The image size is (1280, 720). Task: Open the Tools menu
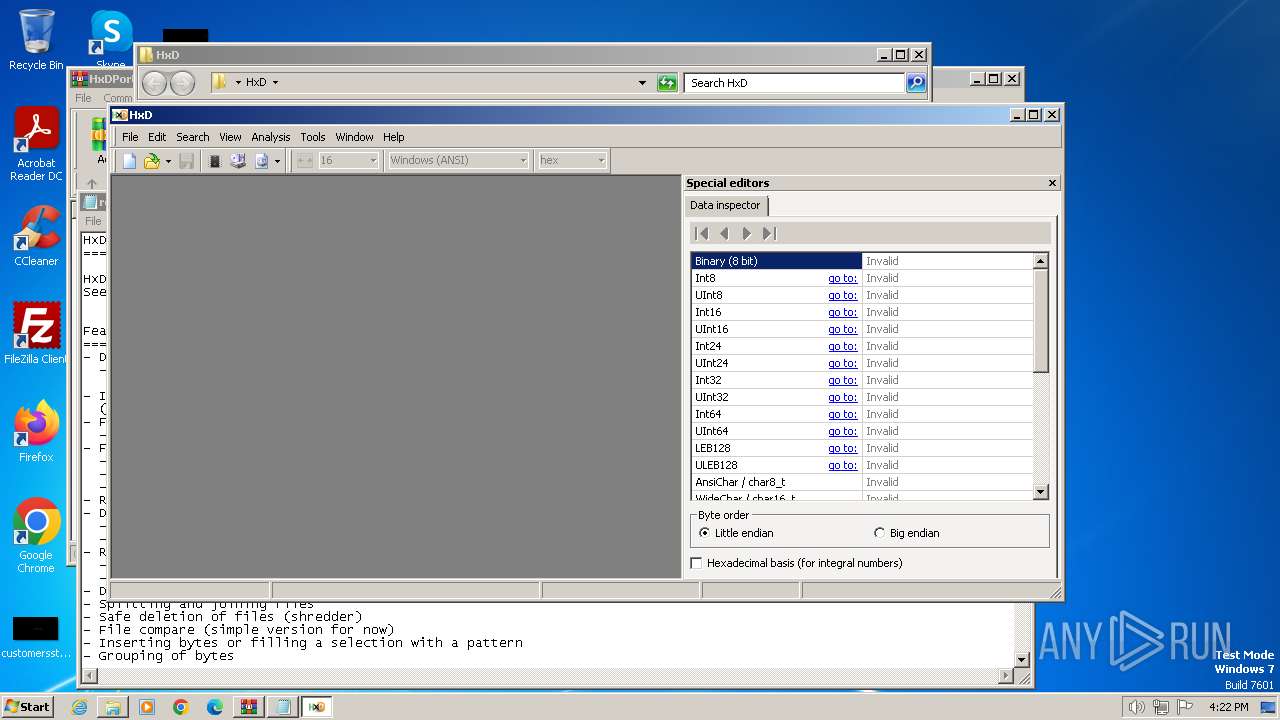313,137
